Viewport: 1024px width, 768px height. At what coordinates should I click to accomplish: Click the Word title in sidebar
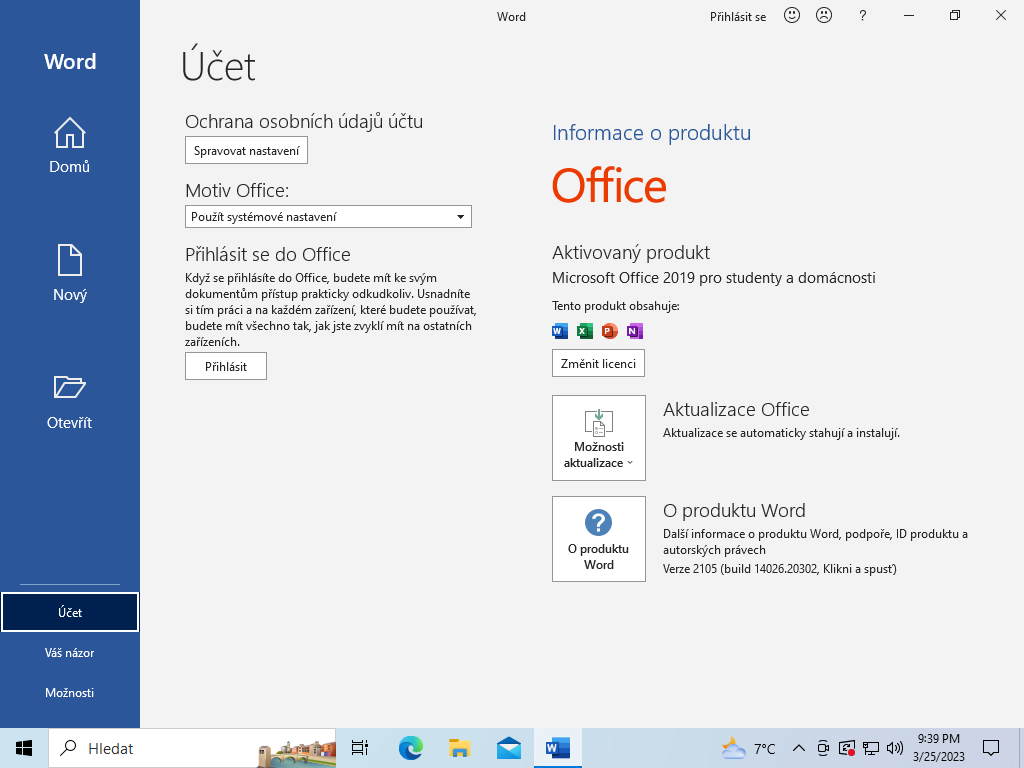click(x=70, y=61)
